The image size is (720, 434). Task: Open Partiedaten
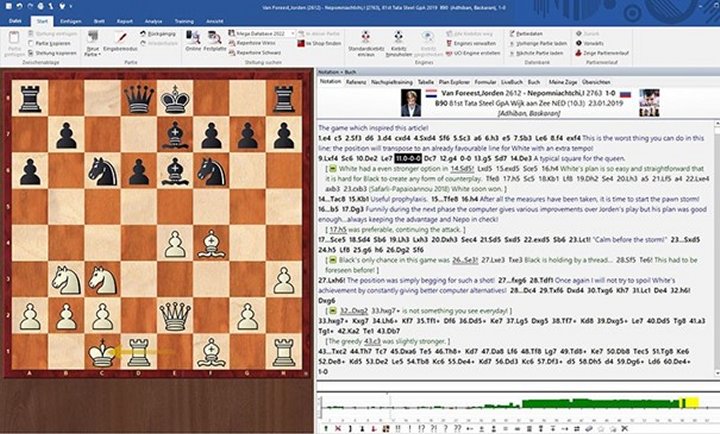pyautogui.click(x=526, y=34)
